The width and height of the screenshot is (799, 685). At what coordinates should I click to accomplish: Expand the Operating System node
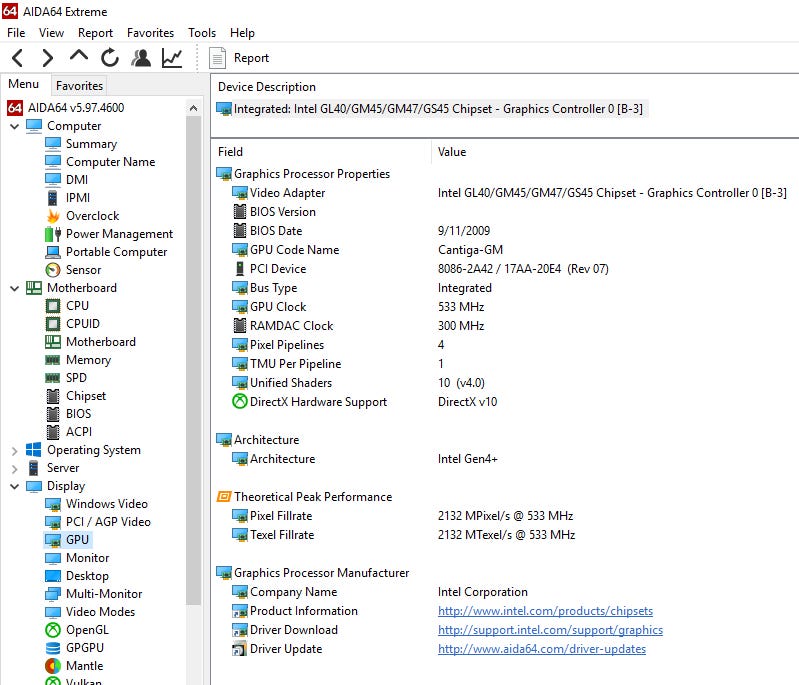(x=14, y=450)
